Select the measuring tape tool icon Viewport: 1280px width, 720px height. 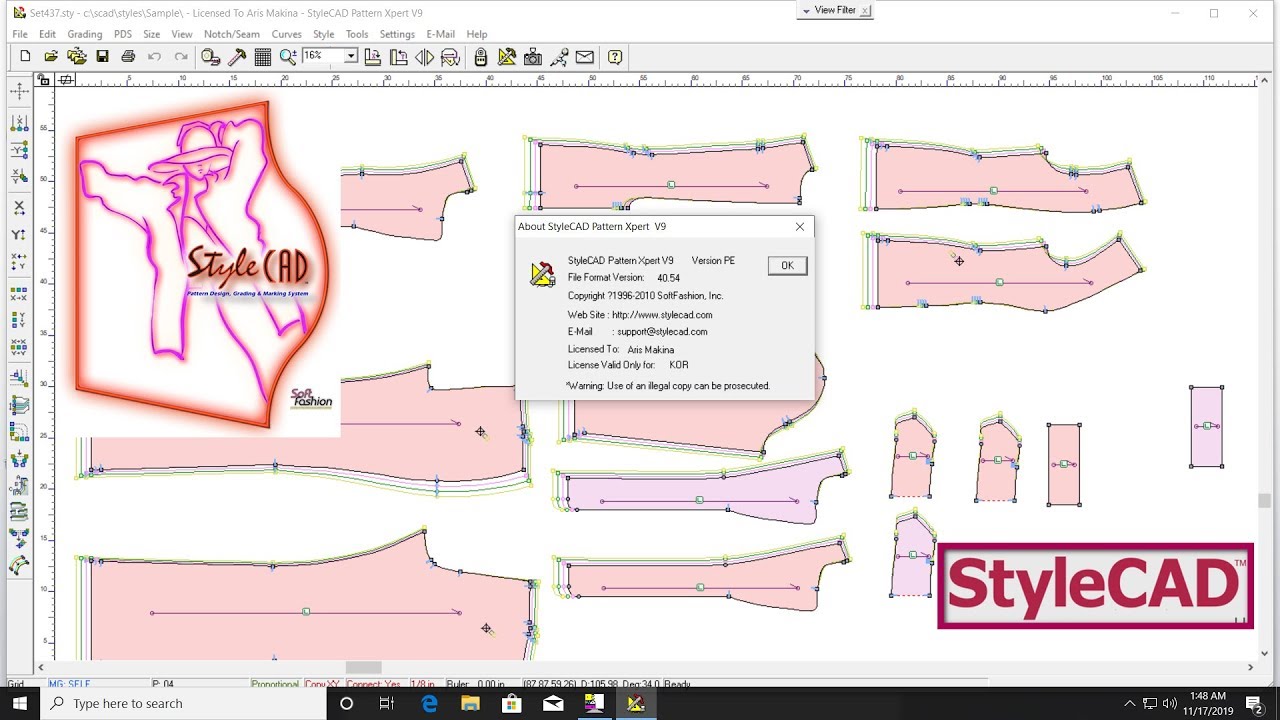click(x=210, y=57)
